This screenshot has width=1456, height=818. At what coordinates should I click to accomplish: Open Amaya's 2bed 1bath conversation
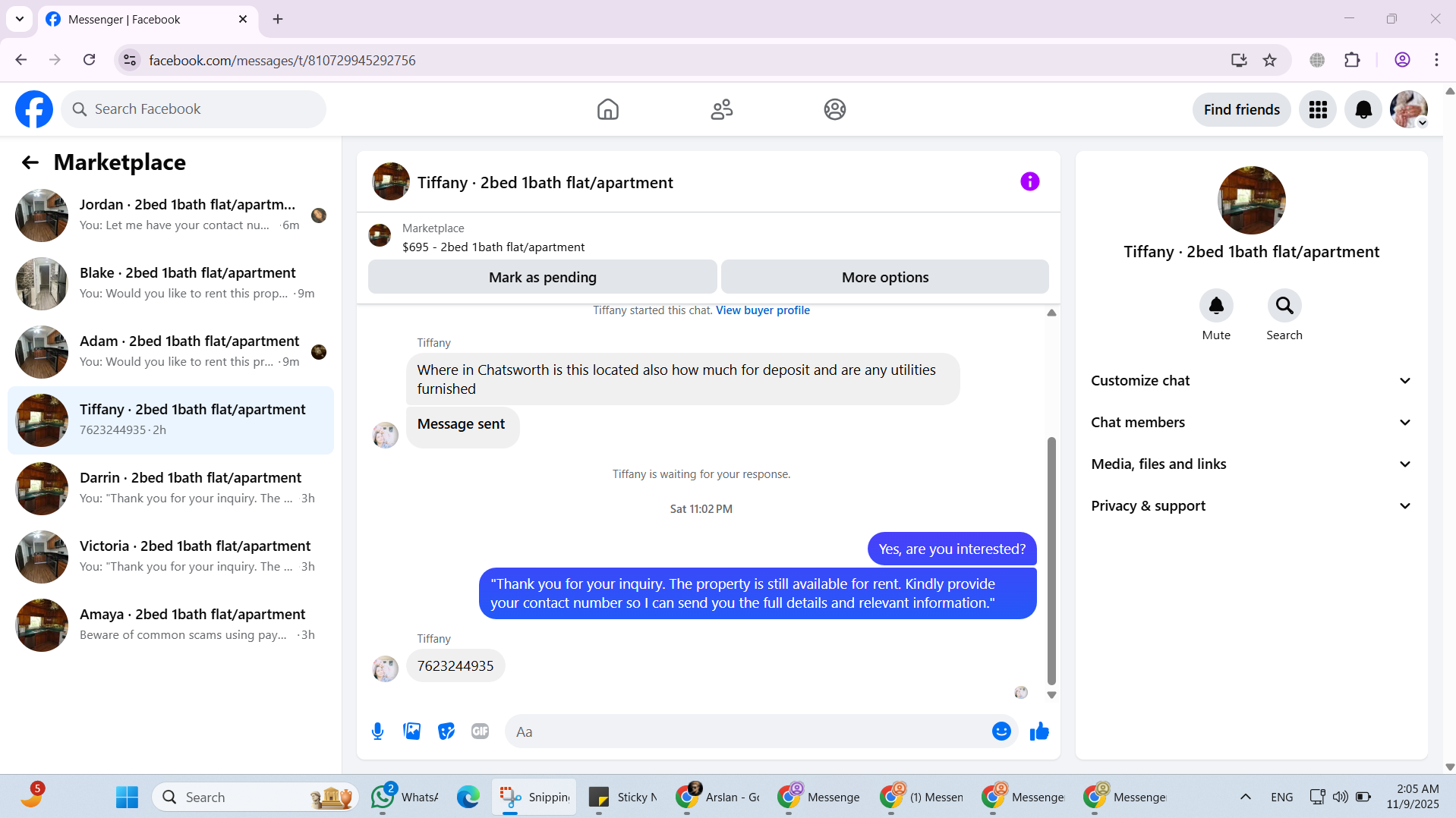[x=171, y=625]
